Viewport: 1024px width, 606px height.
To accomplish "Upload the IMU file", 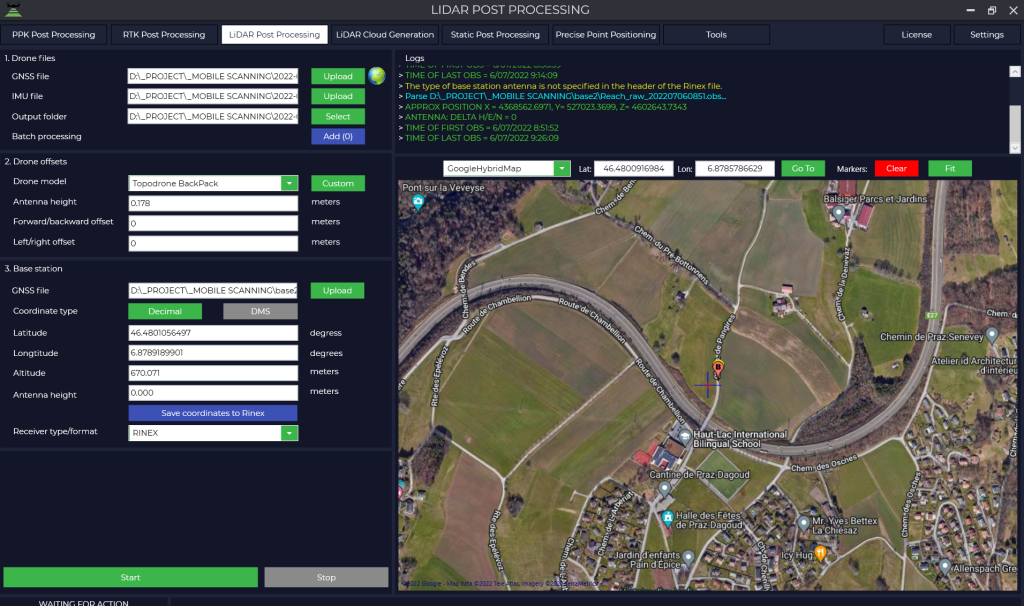I will pyautogui.click(x=338, y=96).
